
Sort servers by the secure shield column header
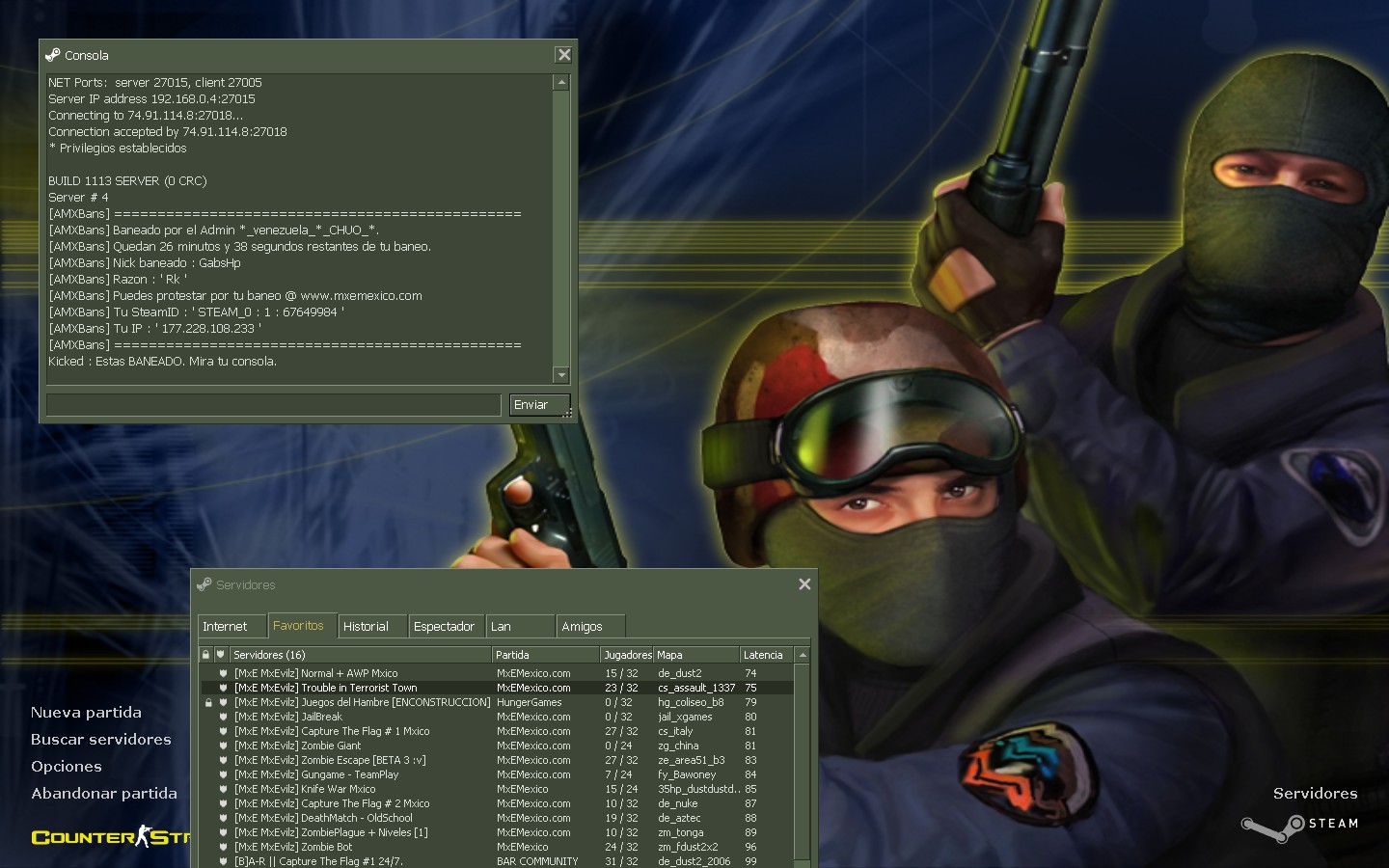pyautogui.click(x=221, y=655)
